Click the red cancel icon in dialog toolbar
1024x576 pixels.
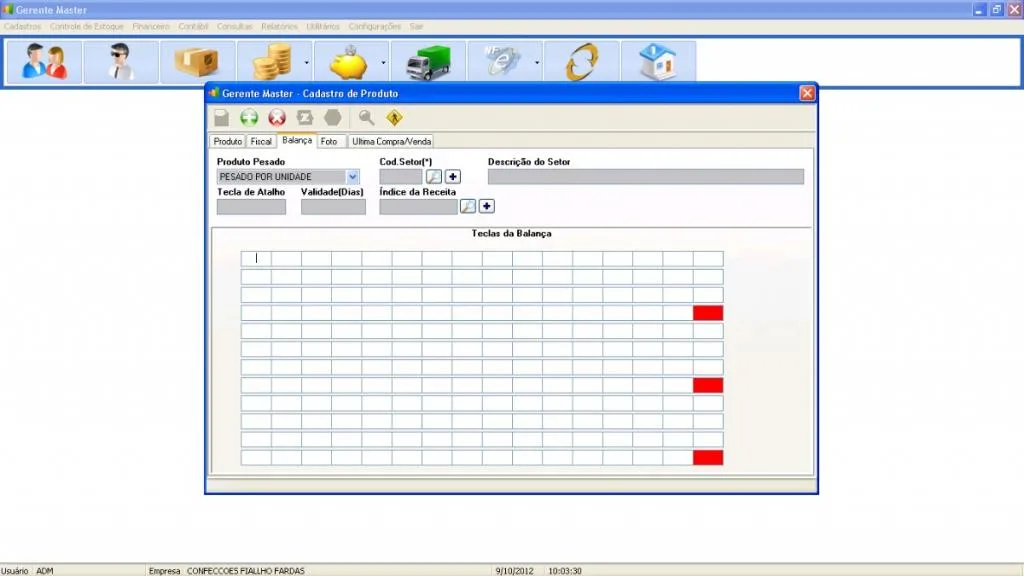click(277, 118)
